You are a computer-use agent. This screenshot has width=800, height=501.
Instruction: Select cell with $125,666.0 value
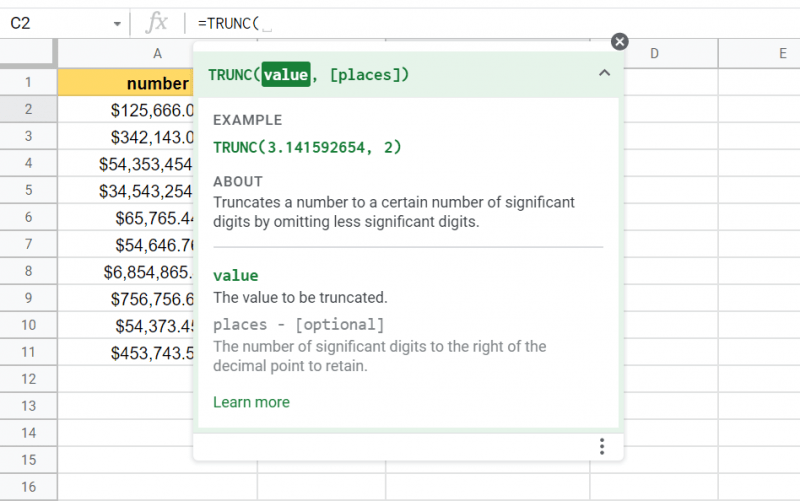pos(126,110)
